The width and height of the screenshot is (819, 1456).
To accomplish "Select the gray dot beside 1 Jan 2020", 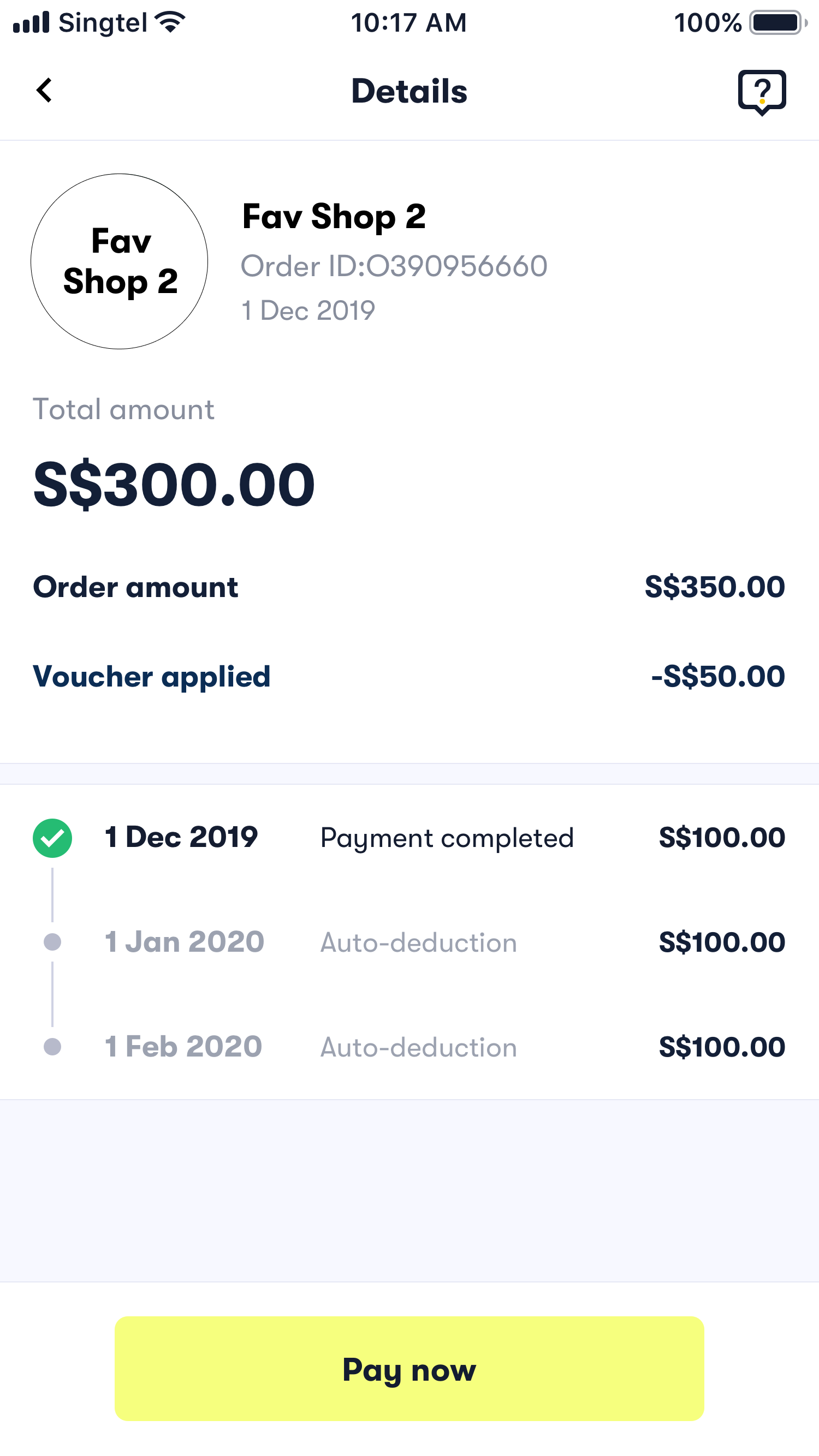I will (x=52, y=942).
